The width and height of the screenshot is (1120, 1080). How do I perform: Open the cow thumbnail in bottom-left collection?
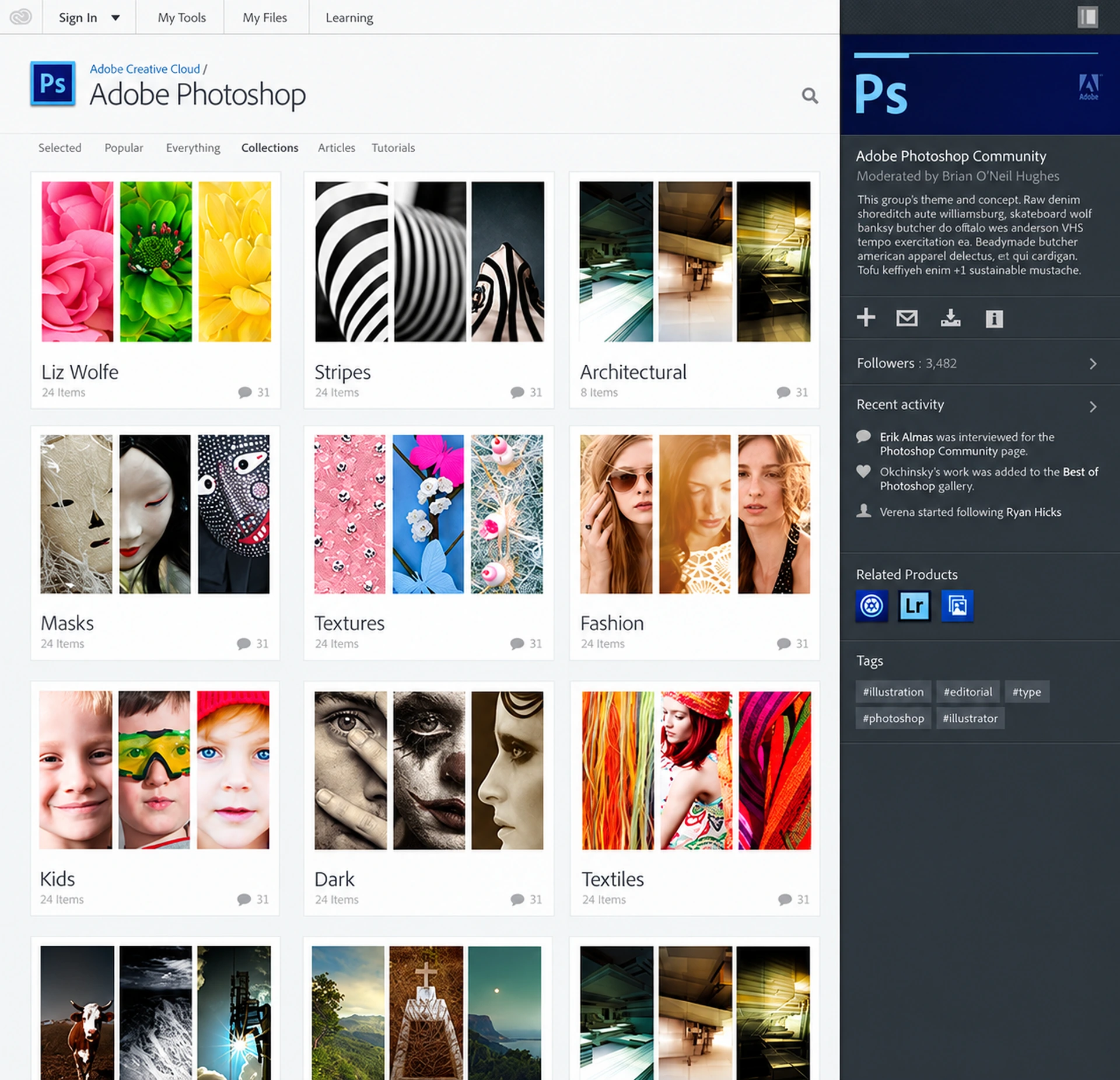click(77, 1013)
